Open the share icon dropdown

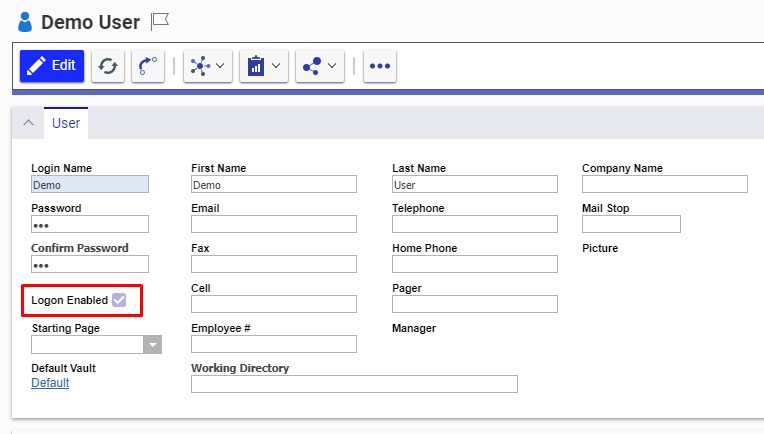[320, 66]
